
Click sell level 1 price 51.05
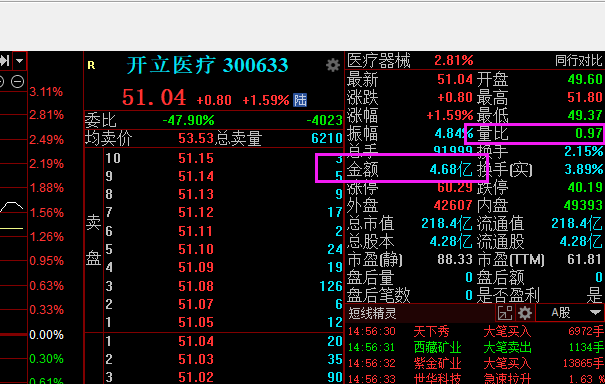196,322
